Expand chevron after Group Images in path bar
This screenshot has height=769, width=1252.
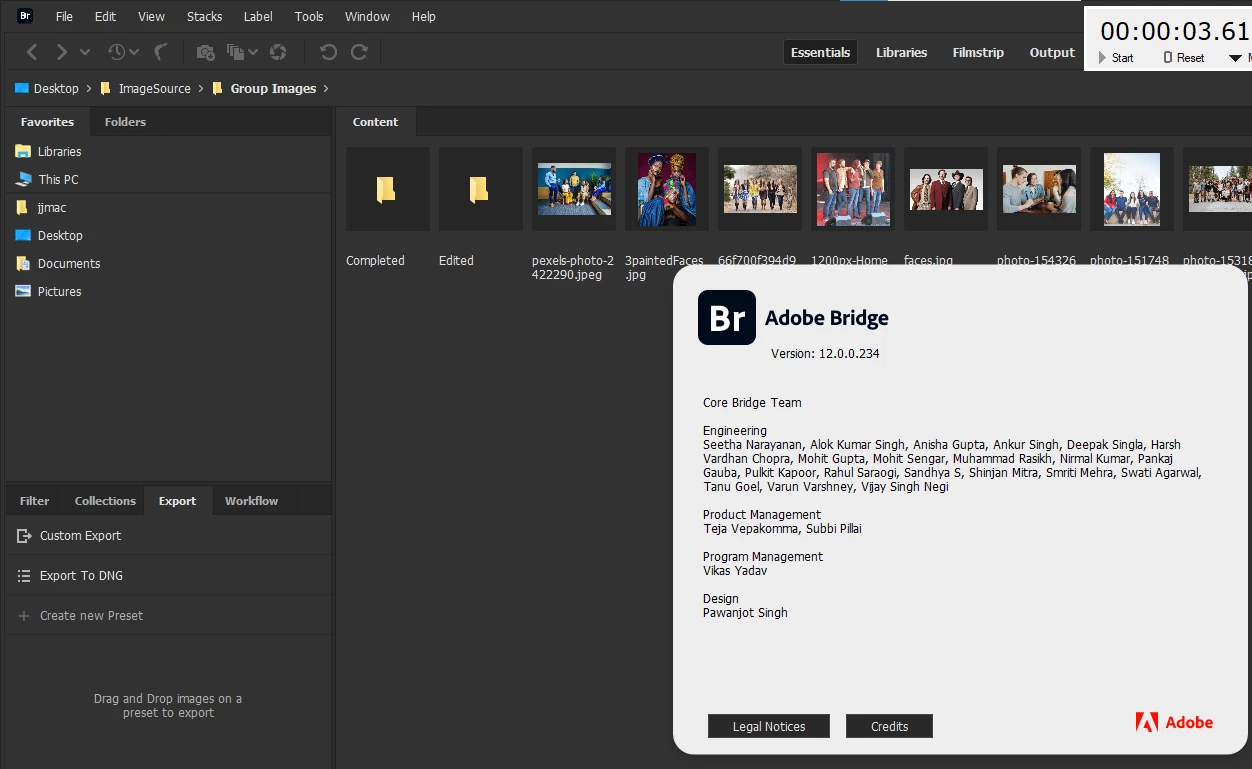coord(326,88)
